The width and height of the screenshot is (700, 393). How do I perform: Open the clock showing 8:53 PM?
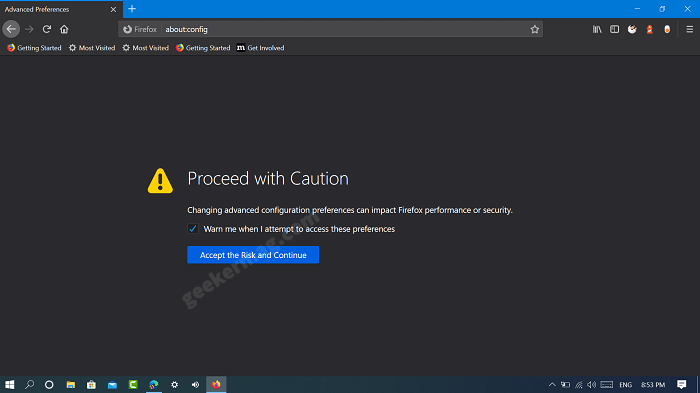653,385
